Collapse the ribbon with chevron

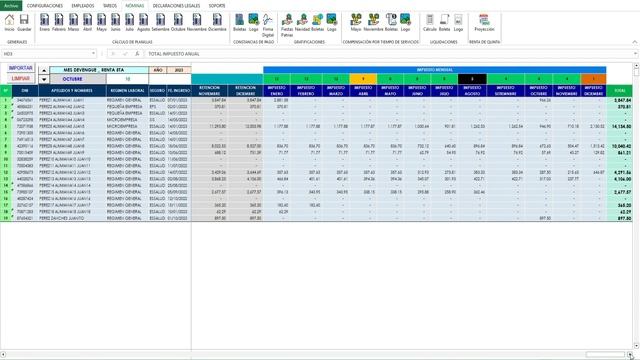point(635,42)
